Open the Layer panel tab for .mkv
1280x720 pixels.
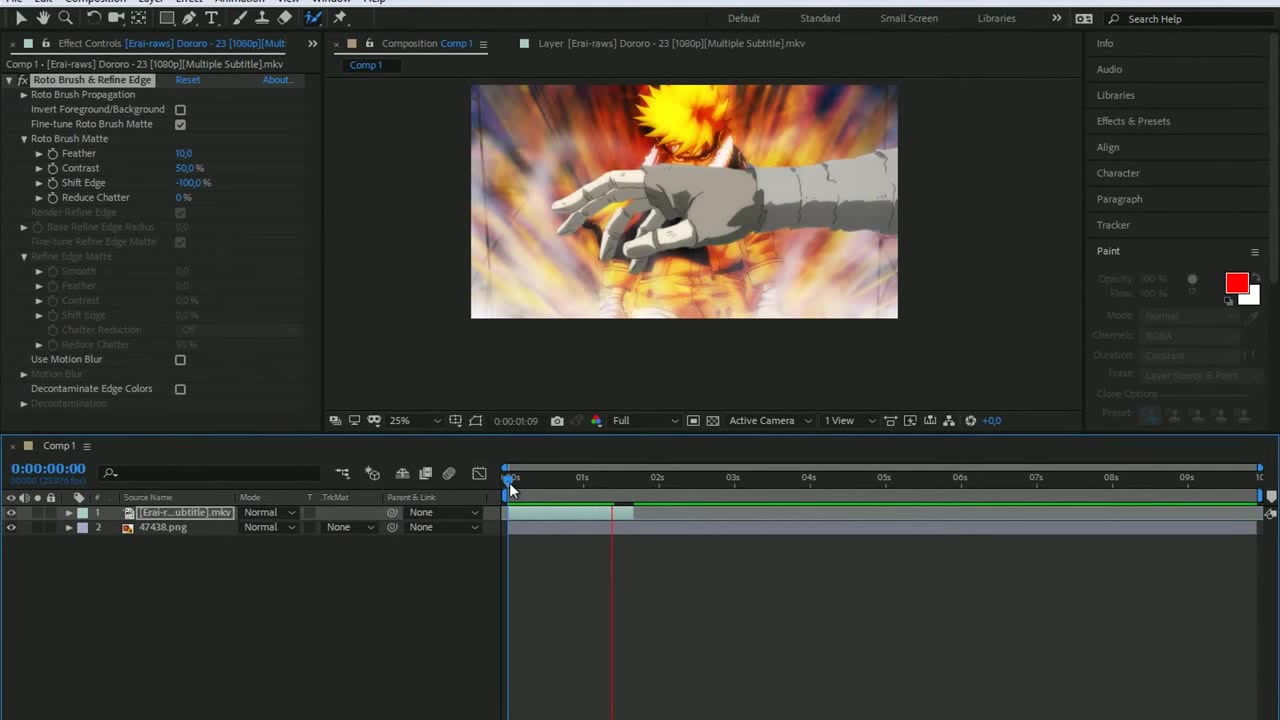(671, 44)
